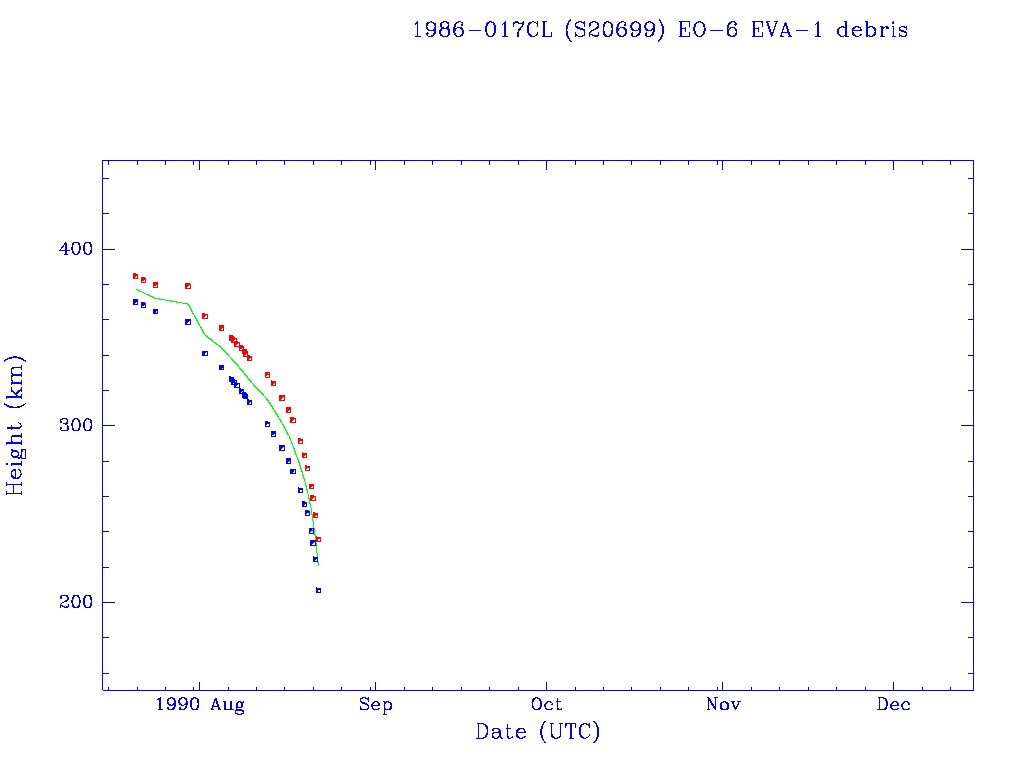The height and width of the screenshot is (768, 1024).
Task: Click the bottom end of the green curve
Action: pyautogui.click(x=318, y=566)
